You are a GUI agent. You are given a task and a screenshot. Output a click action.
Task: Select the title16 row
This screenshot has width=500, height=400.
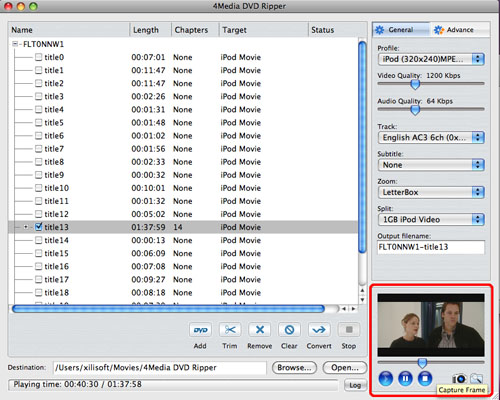(183, 266)
